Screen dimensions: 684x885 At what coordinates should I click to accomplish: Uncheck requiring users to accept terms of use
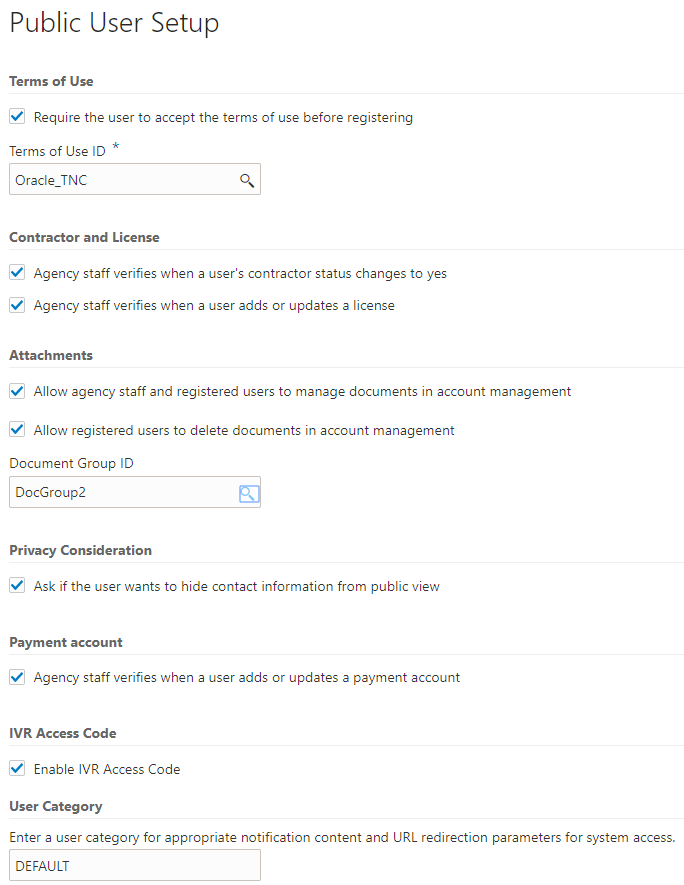pos(17,116)
